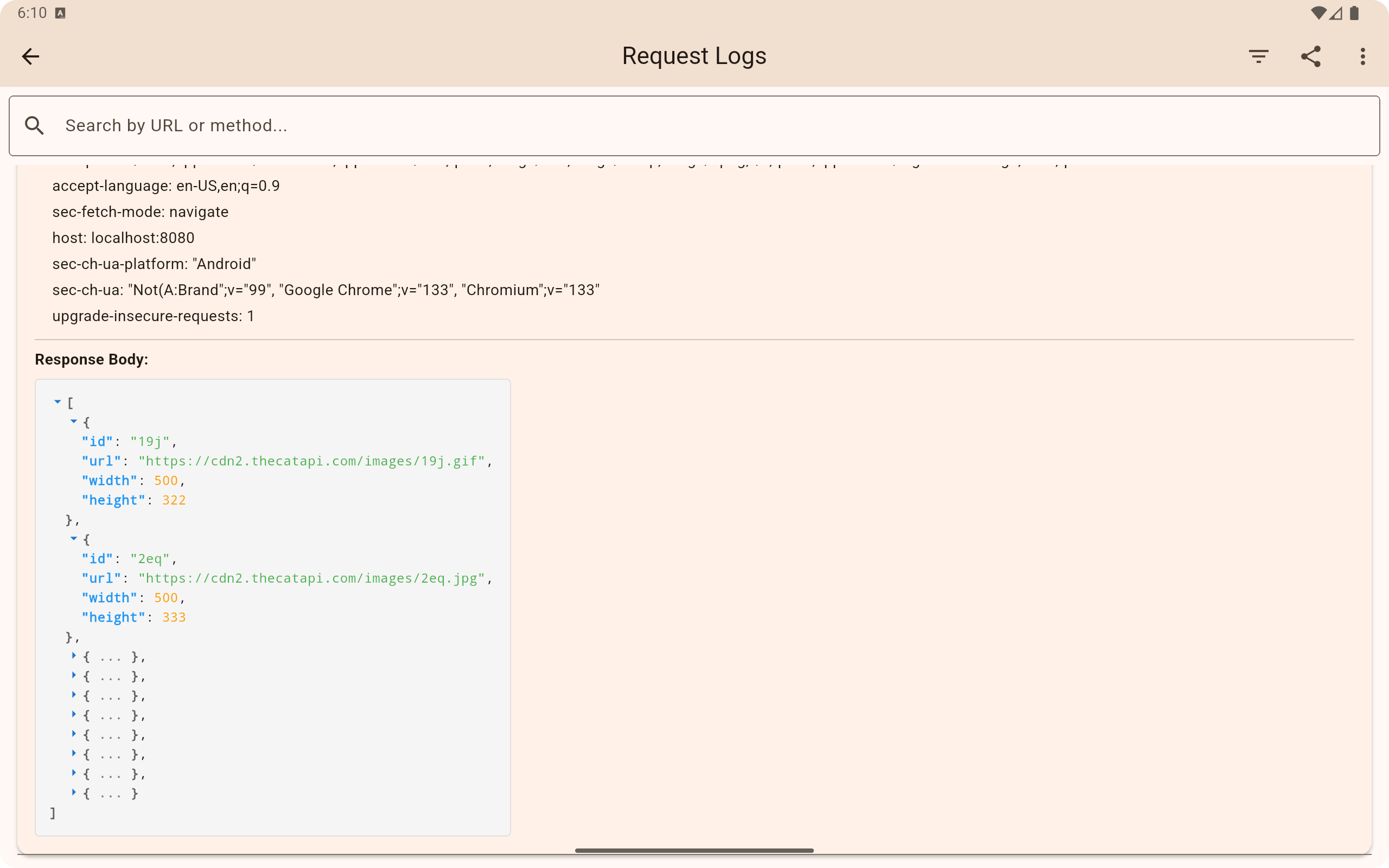Viewport: 1389px width, 868px height.
Task: Click the upgrade-insecure-requests header line
Action: point(153,316)
